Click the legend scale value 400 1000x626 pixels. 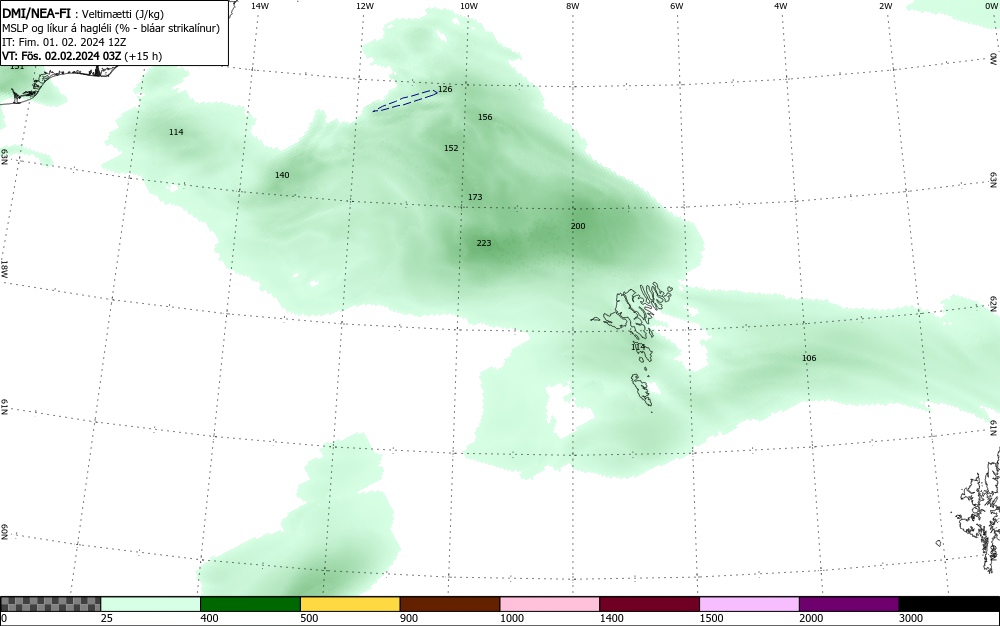pos(209,618)
